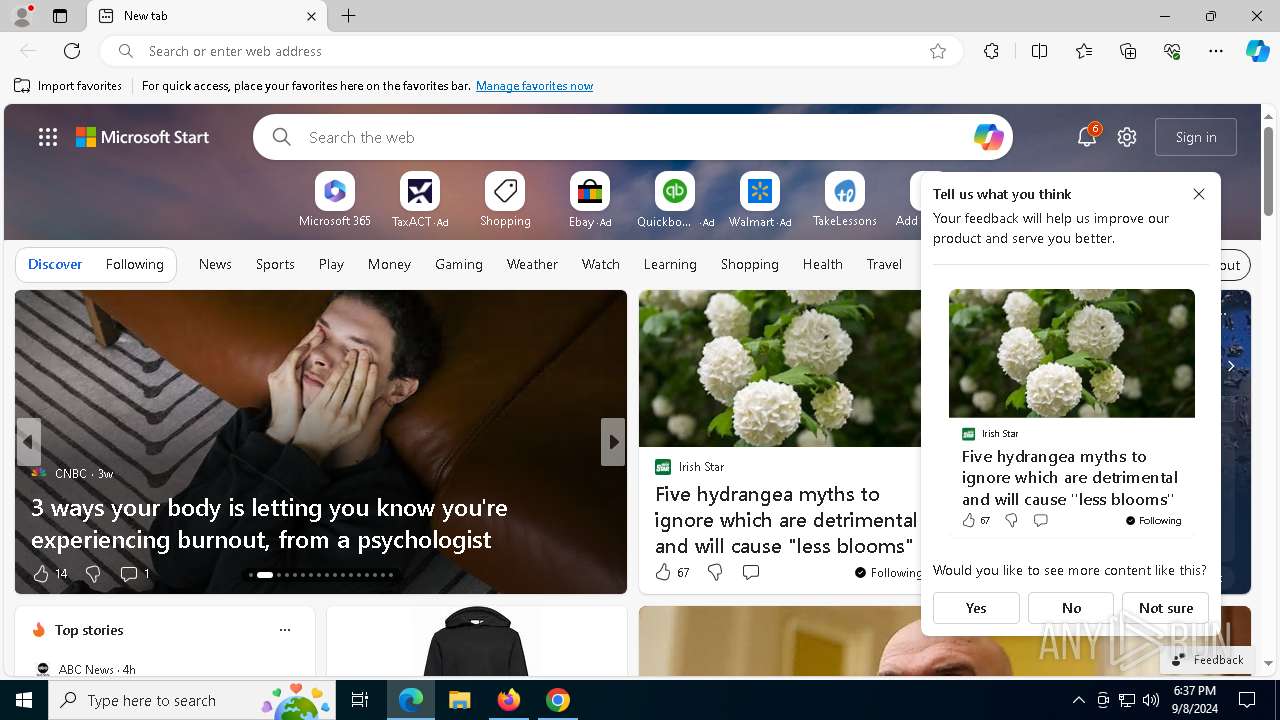This screenshot has height=720, width=1280.
Task: Show previous carousel story arrow
Action: (28, 442)
